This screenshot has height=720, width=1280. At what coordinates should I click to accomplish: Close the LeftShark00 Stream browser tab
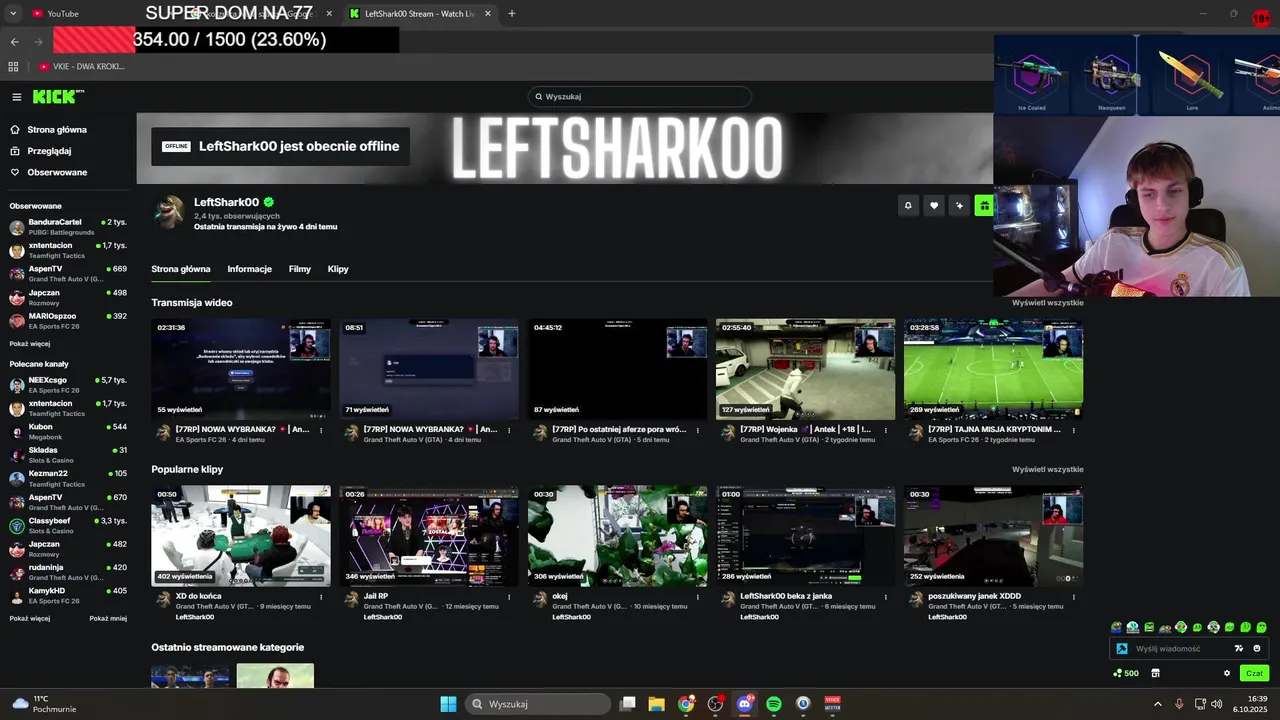pyautogui.click(x=488, y=14)
